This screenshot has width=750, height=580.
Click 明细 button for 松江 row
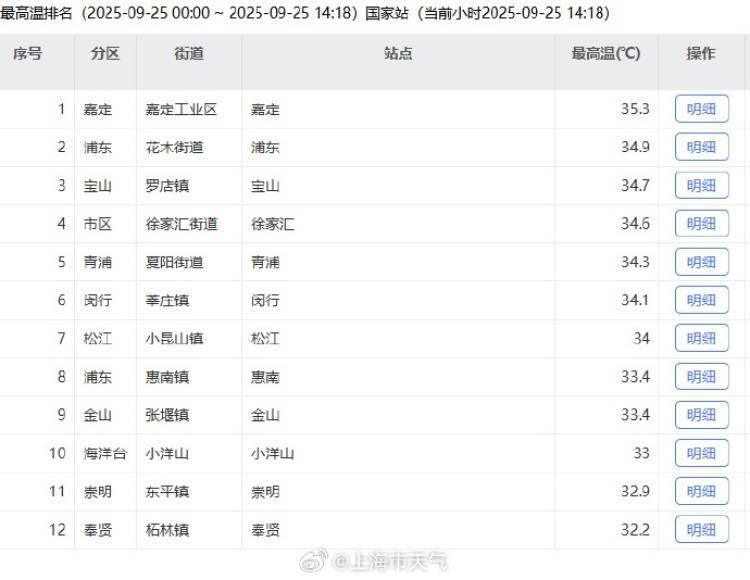click(701, 339)
